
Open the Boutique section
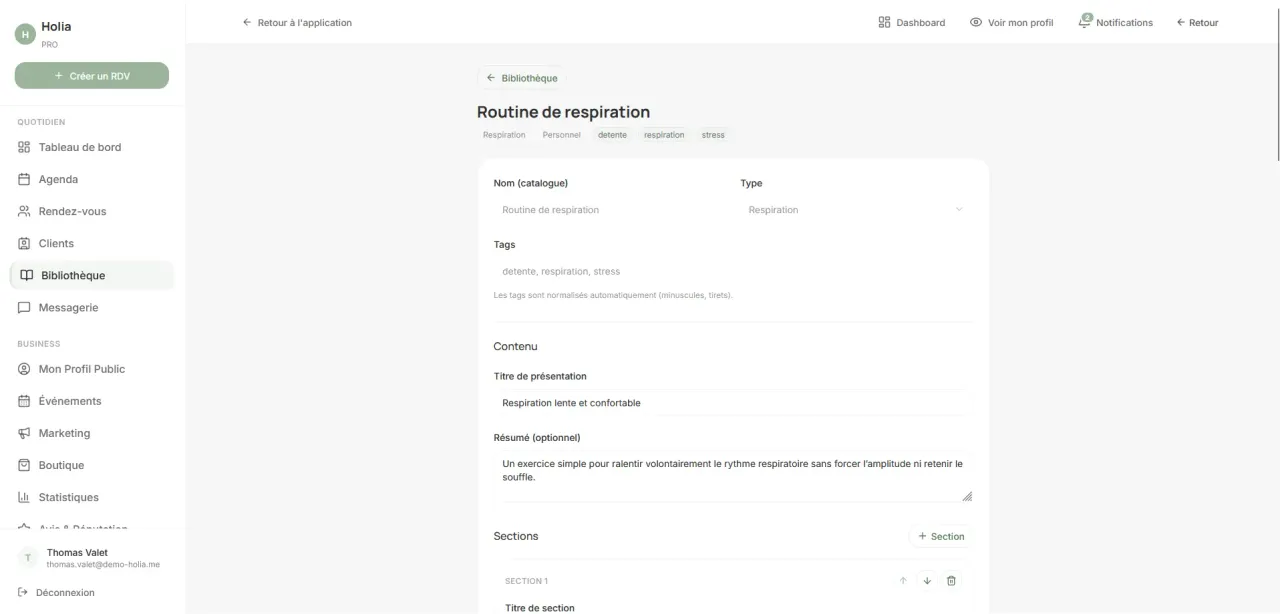coord(92,465)
